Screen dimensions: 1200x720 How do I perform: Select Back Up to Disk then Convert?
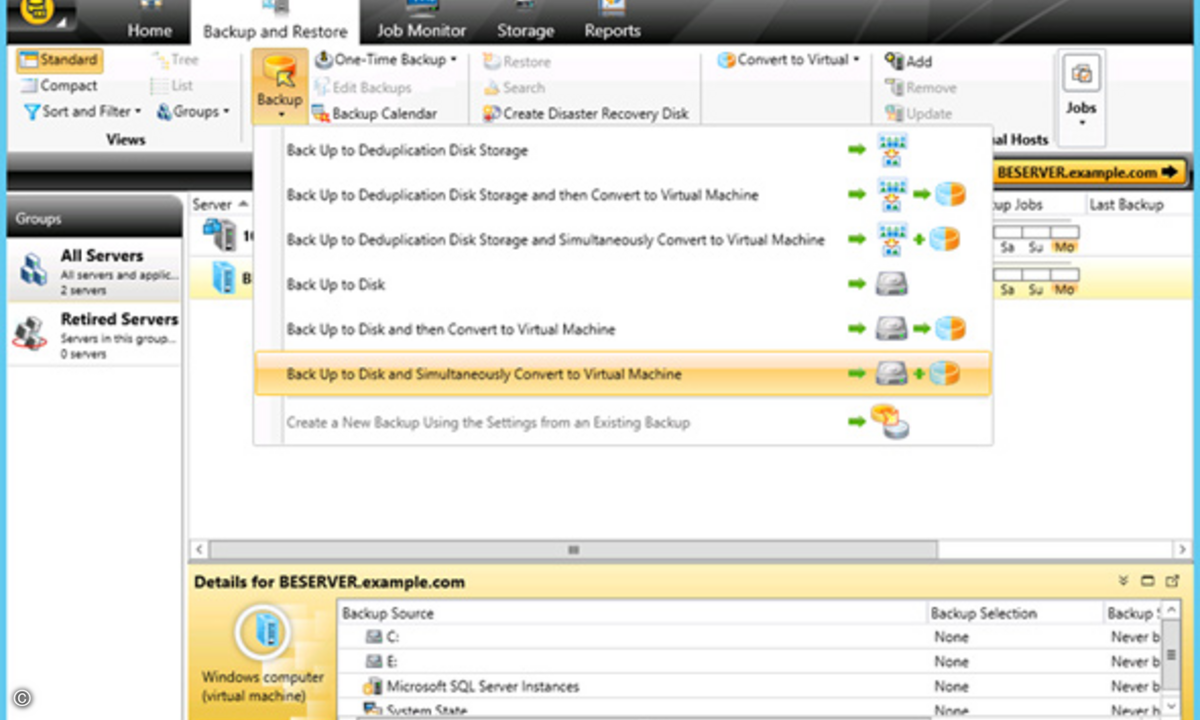tap(623, 329)
